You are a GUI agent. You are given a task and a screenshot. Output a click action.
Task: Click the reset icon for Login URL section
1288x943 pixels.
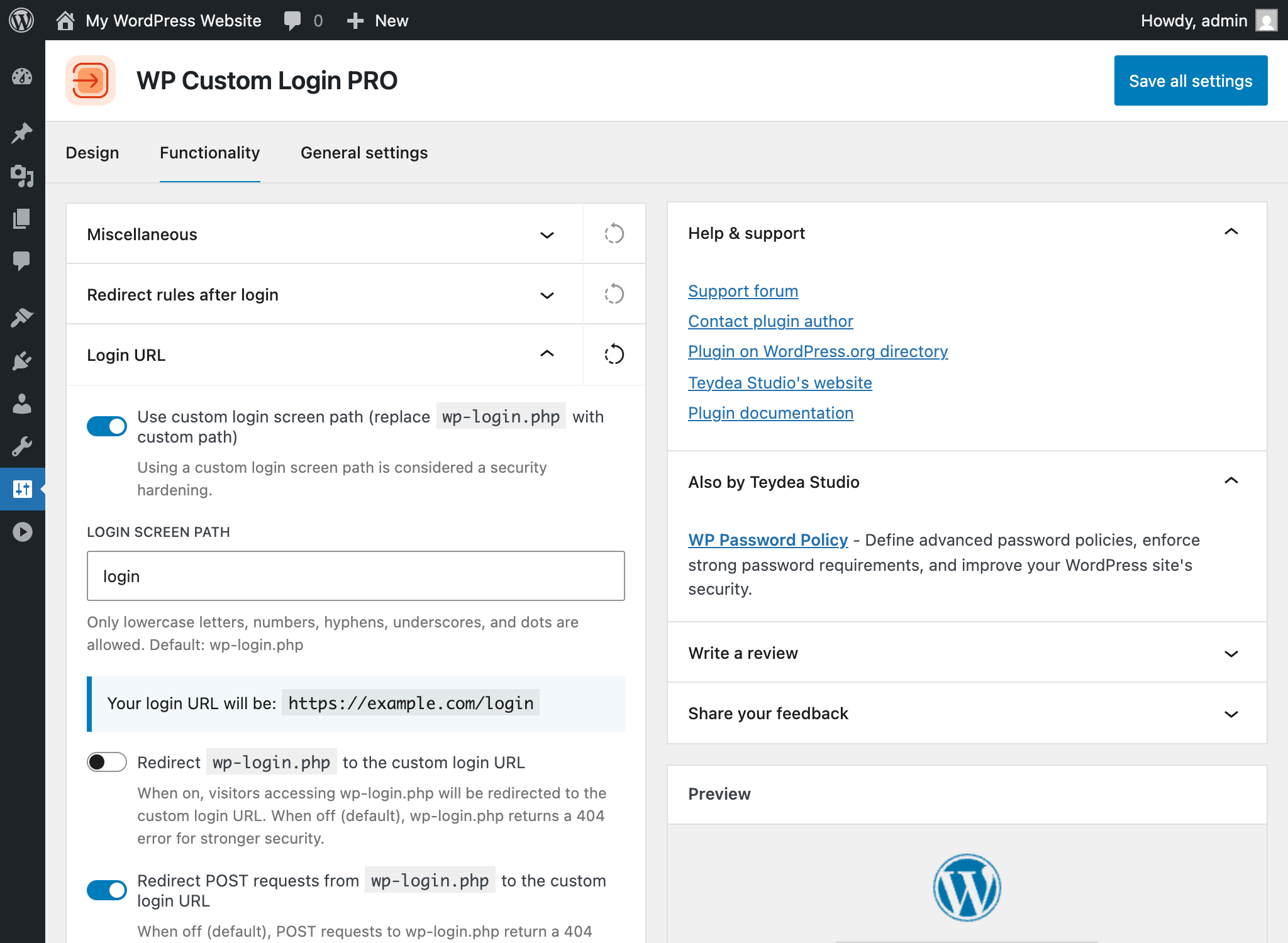click(614, 355)
